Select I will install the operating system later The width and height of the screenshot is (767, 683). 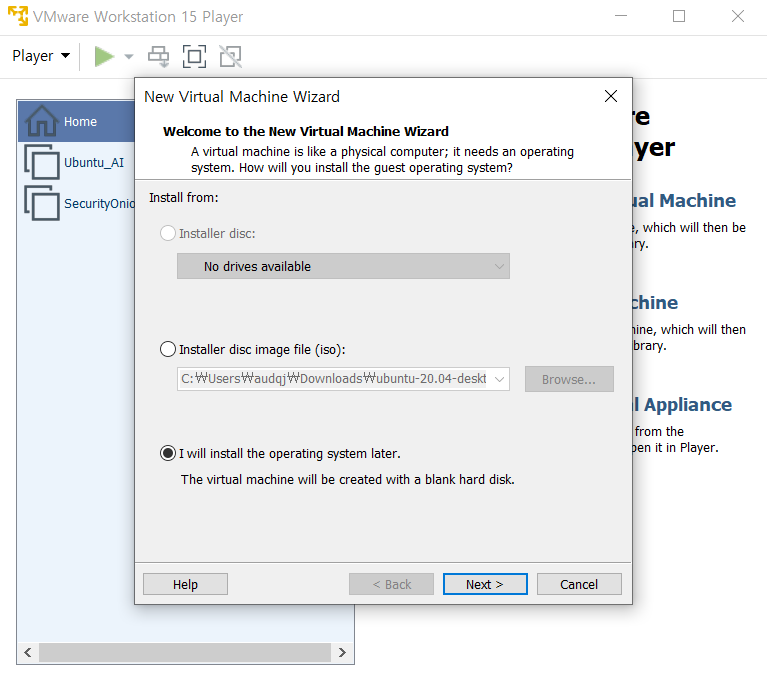click(x=168, y=454)
